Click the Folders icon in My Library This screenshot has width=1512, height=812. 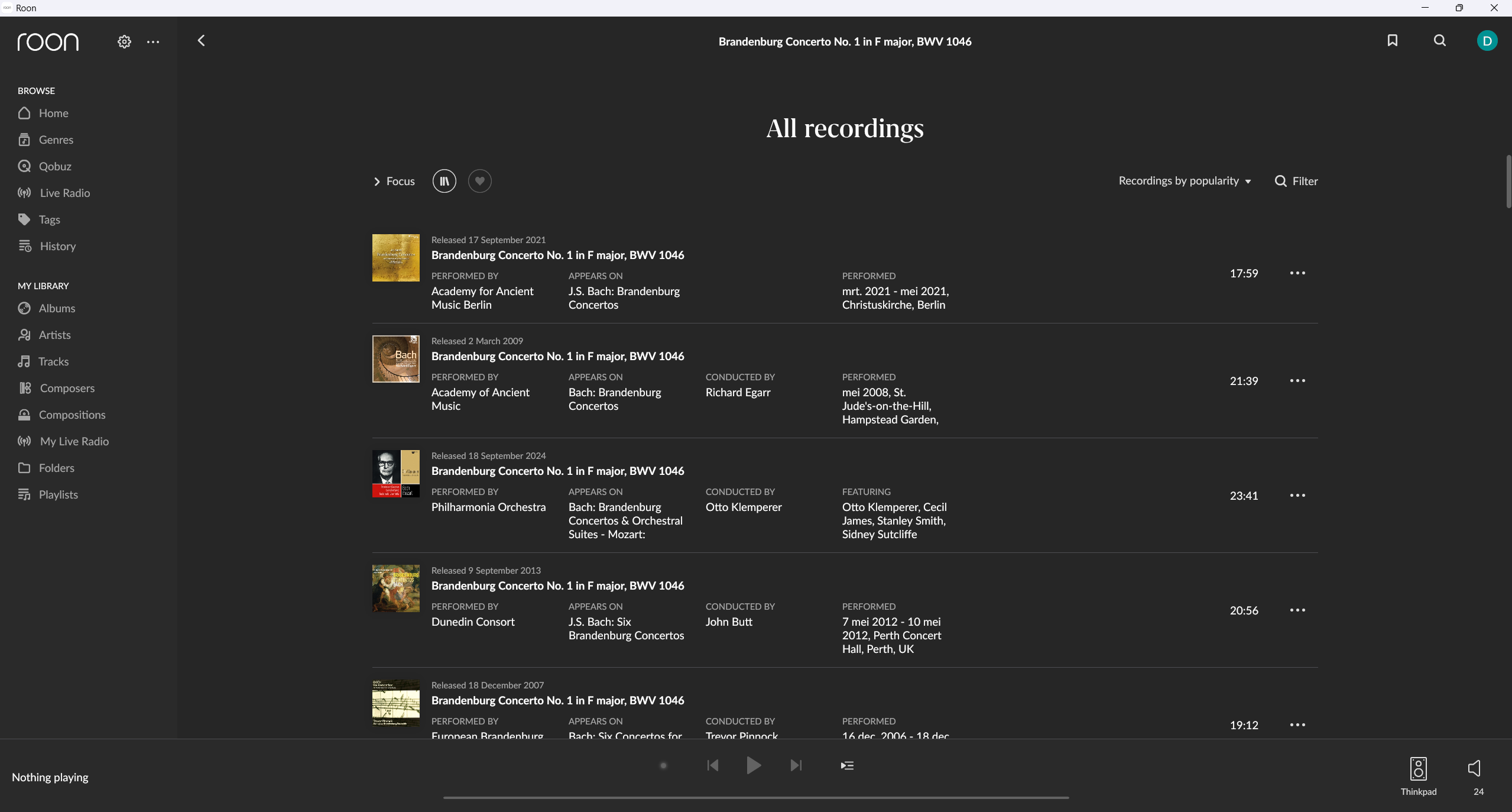pyautogui.click(x=24, y=468)
